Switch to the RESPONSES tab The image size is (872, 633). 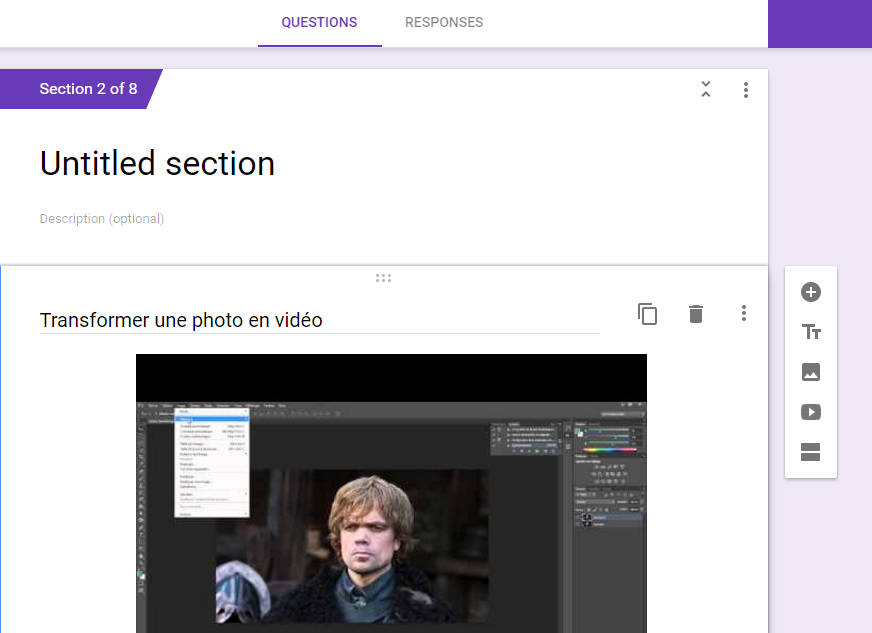(443, 22)
